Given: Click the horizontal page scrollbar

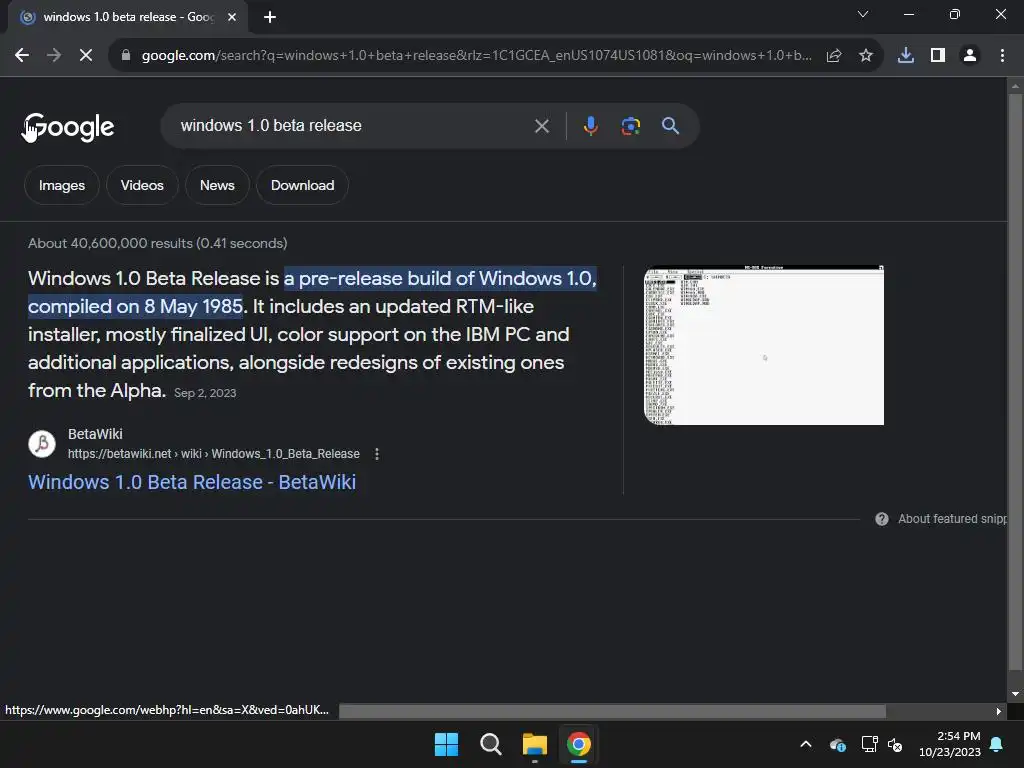Looking at the screenshot, I should click(612, 711).
